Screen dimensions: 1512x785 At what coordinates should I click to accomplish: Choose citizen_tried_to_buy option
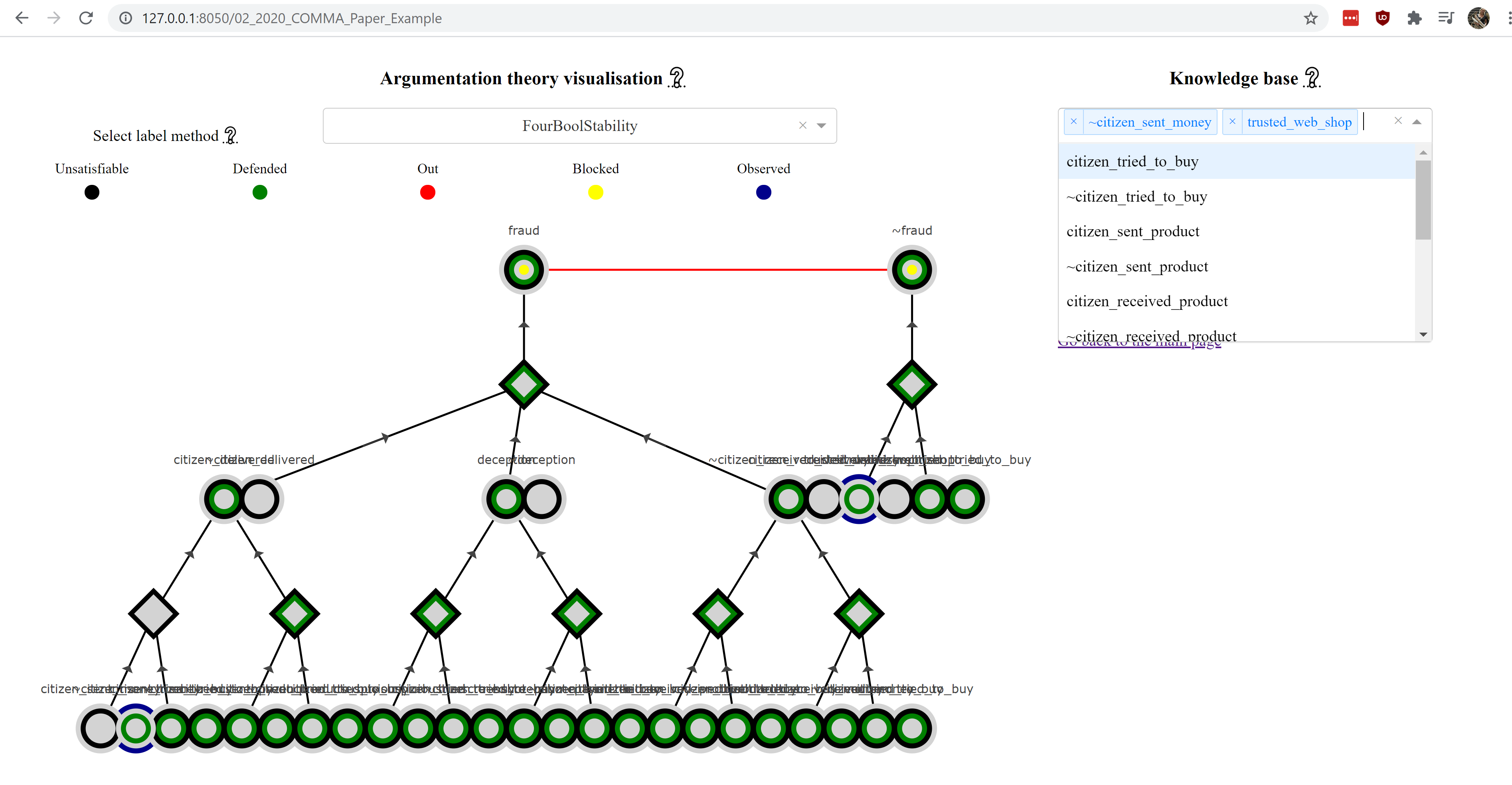coord(1237,161)
